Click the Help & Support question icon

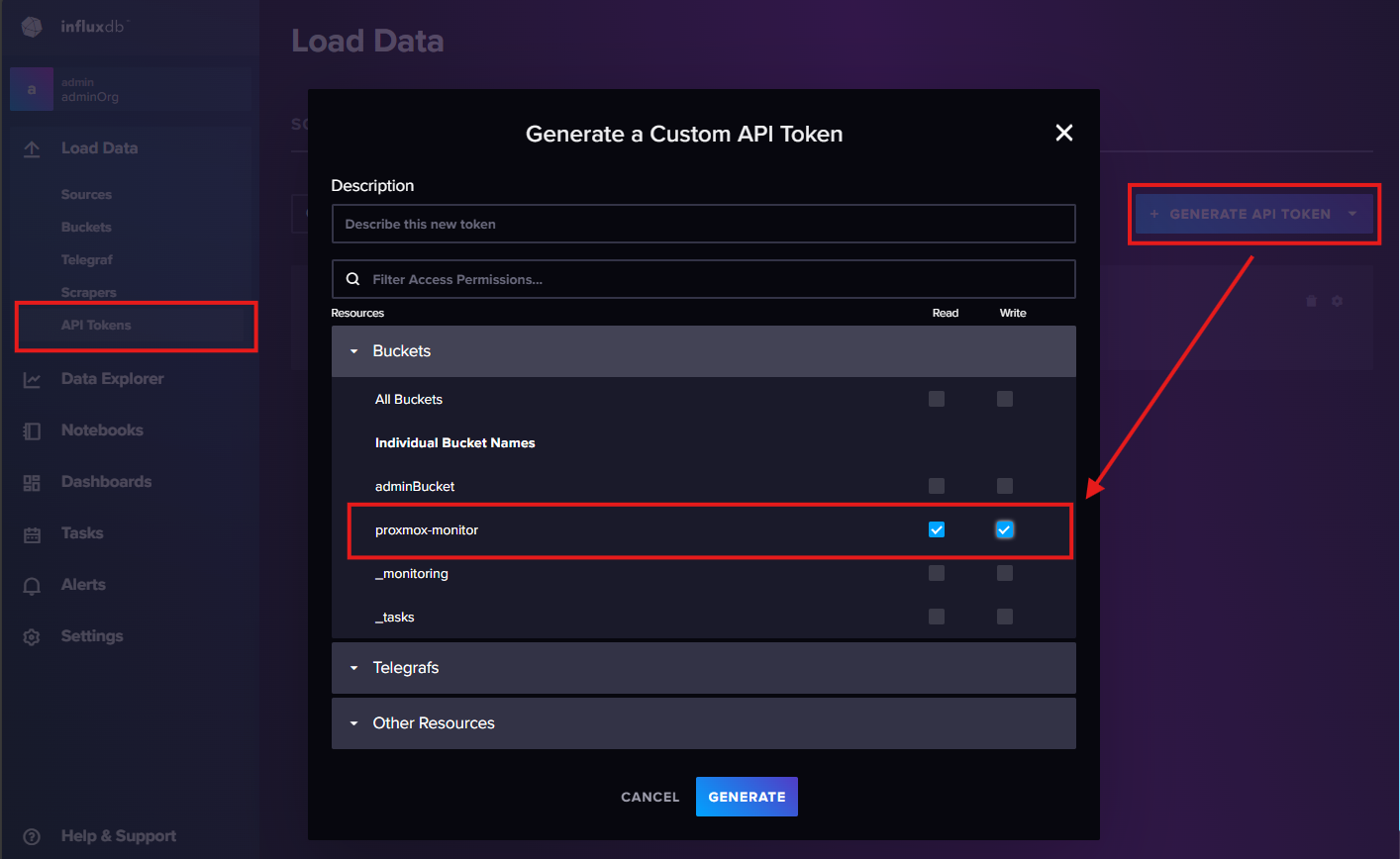tap(32, 836)
